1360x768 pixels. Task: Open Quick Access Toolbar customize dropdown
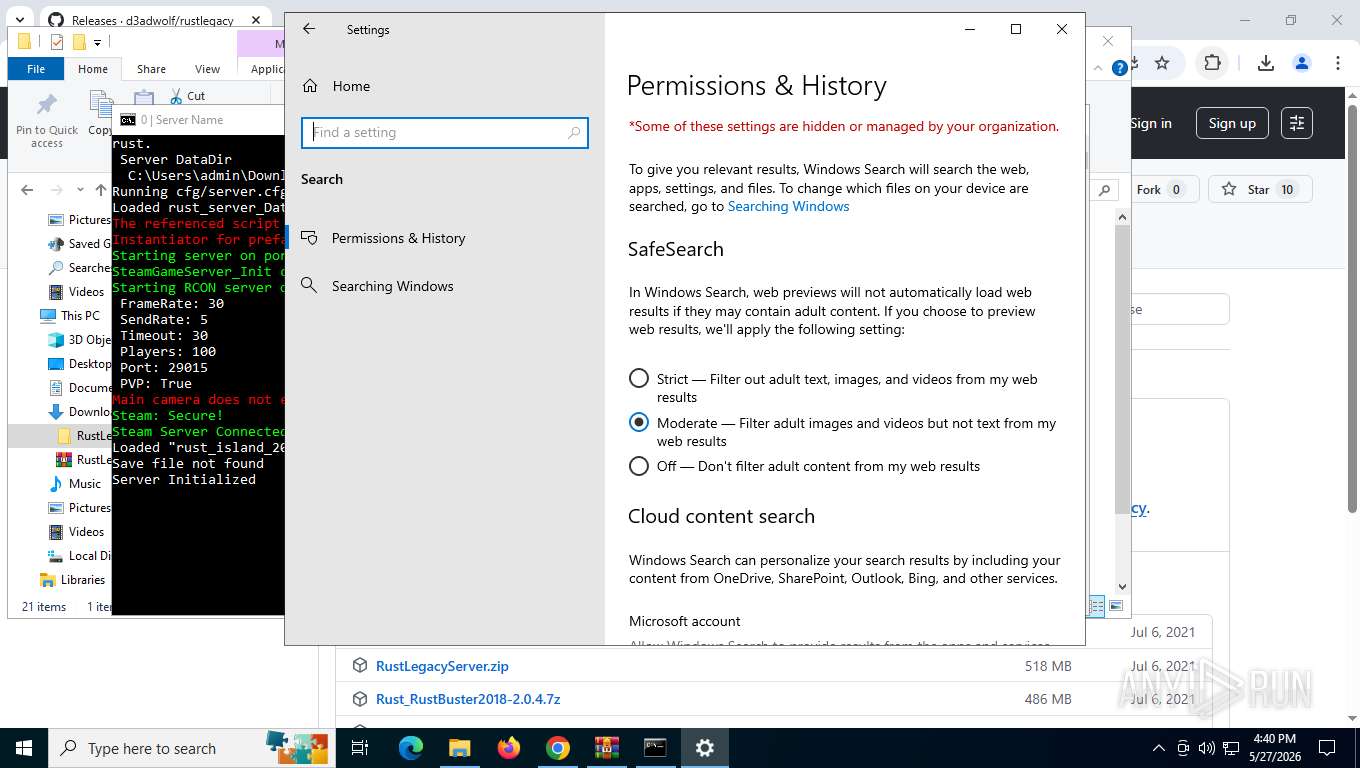click(x=97, y=42)
